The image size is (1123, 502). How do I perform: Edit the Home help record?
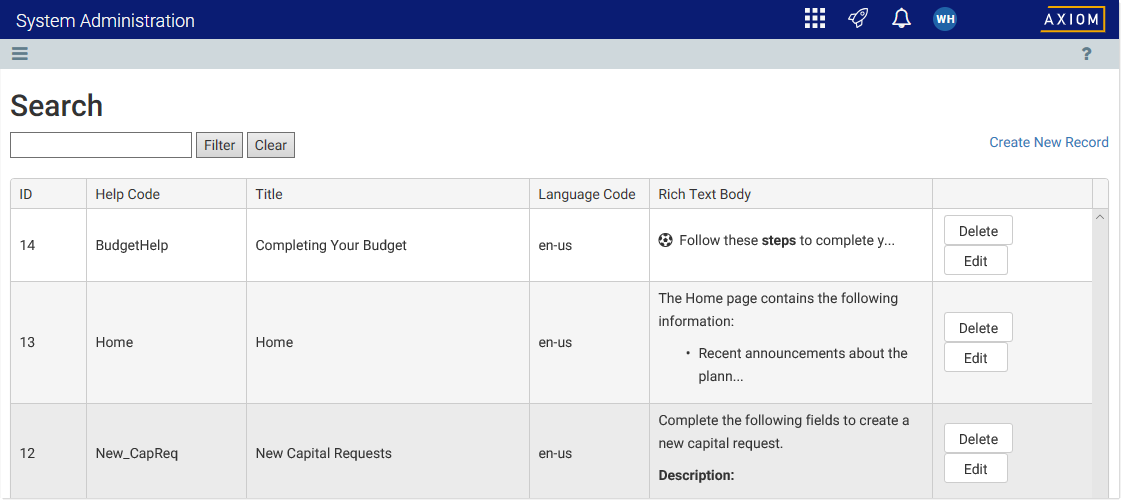click(x=975, y=358)
